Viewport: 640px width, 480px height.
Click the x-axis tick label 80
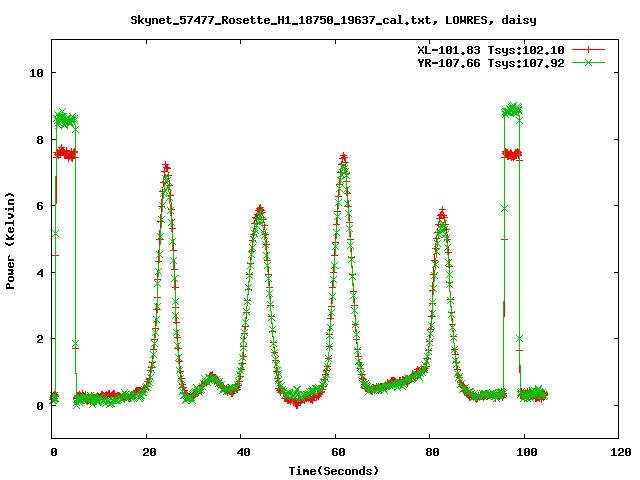point(432,452)
